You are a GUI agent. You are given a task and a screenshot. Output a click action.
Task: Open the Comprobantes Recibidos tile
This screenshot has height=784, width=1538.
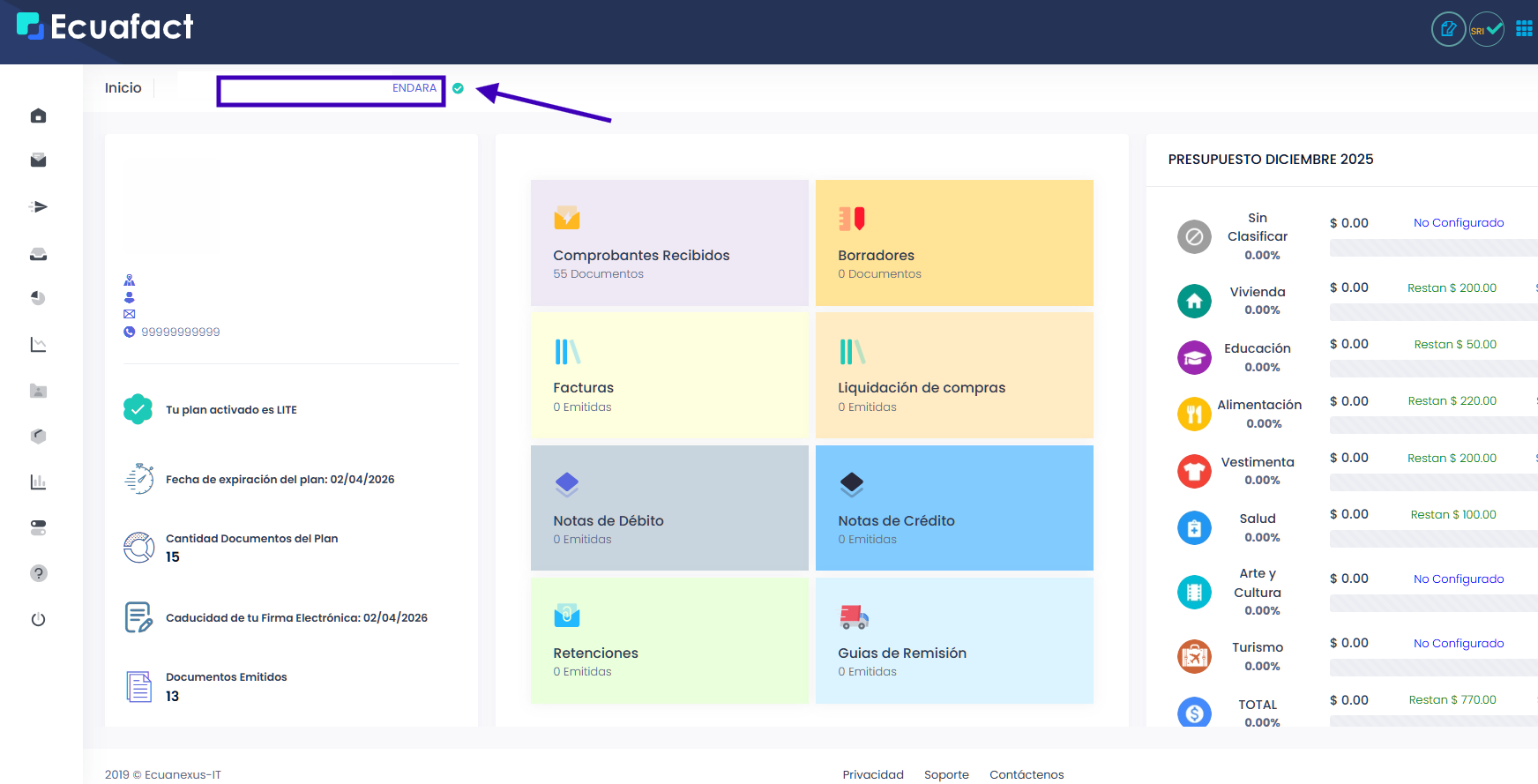(669, 243)
